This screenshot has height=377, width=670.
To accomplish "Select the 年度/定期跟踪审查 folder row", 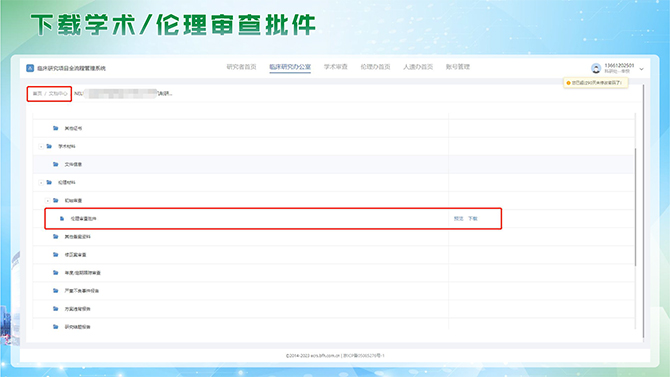I will [x=333, y=273].
